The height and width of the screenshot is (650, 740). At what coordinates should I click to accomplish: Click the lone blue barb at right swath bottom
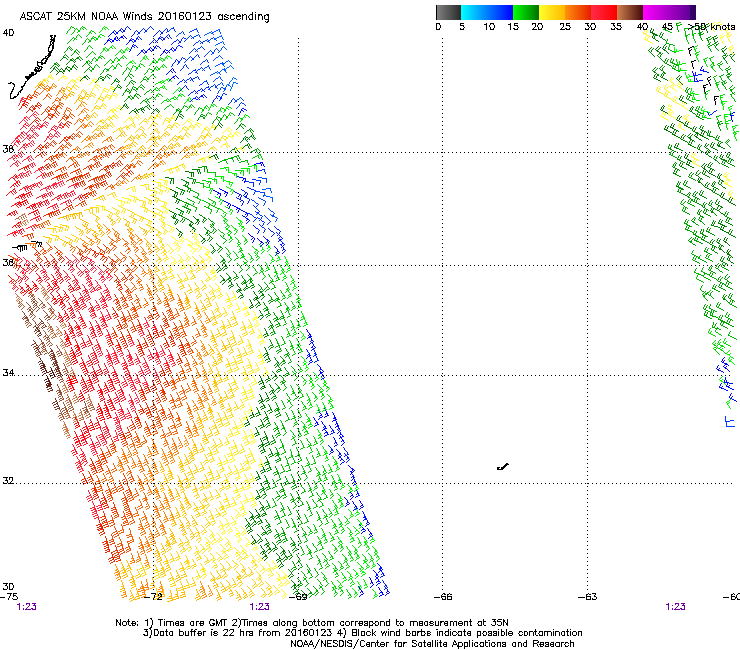click(x=730, y=422)
